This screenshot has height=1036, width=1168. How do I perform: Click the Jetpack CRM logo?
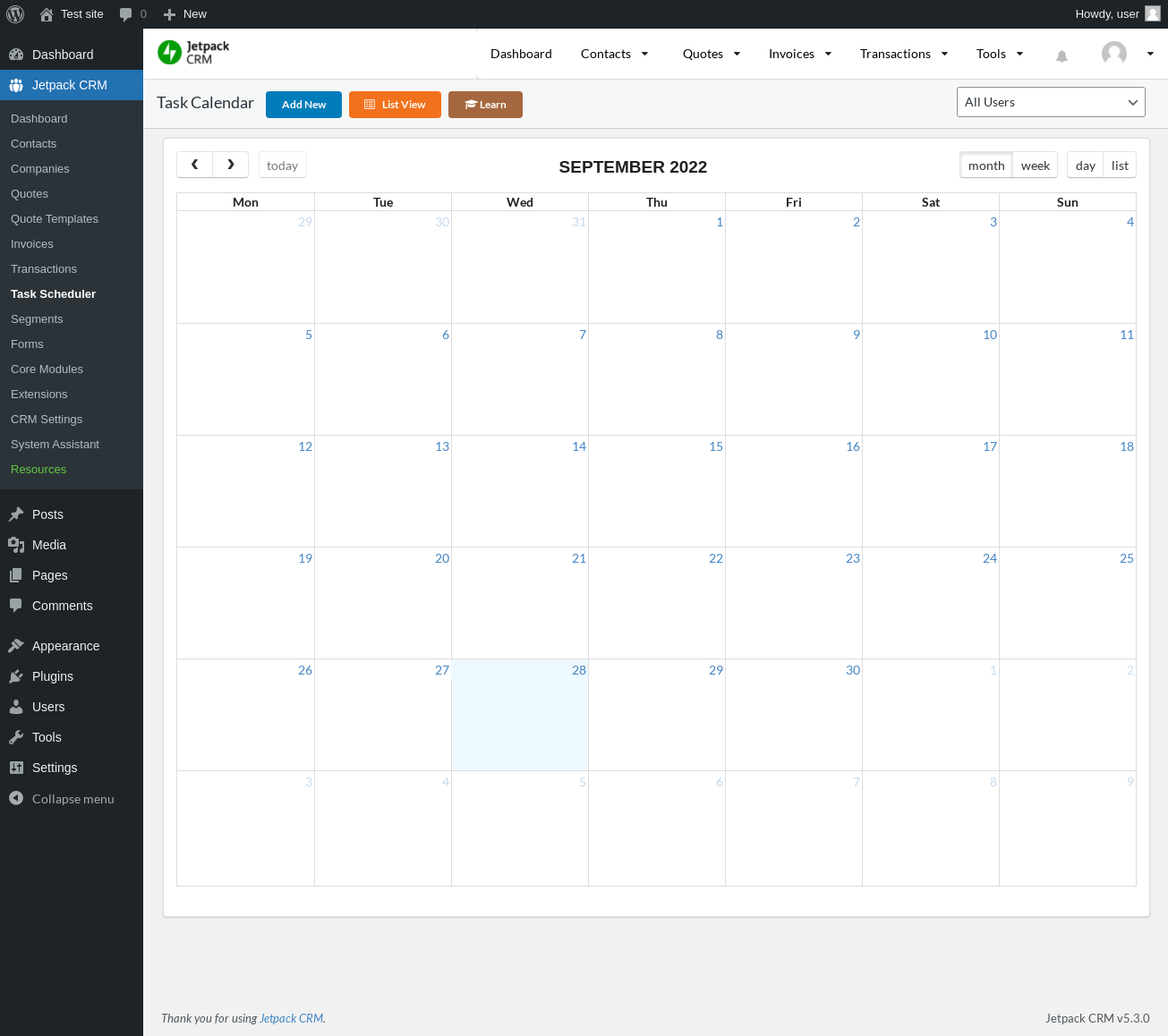pyautogui.click(x=193, y=53)
